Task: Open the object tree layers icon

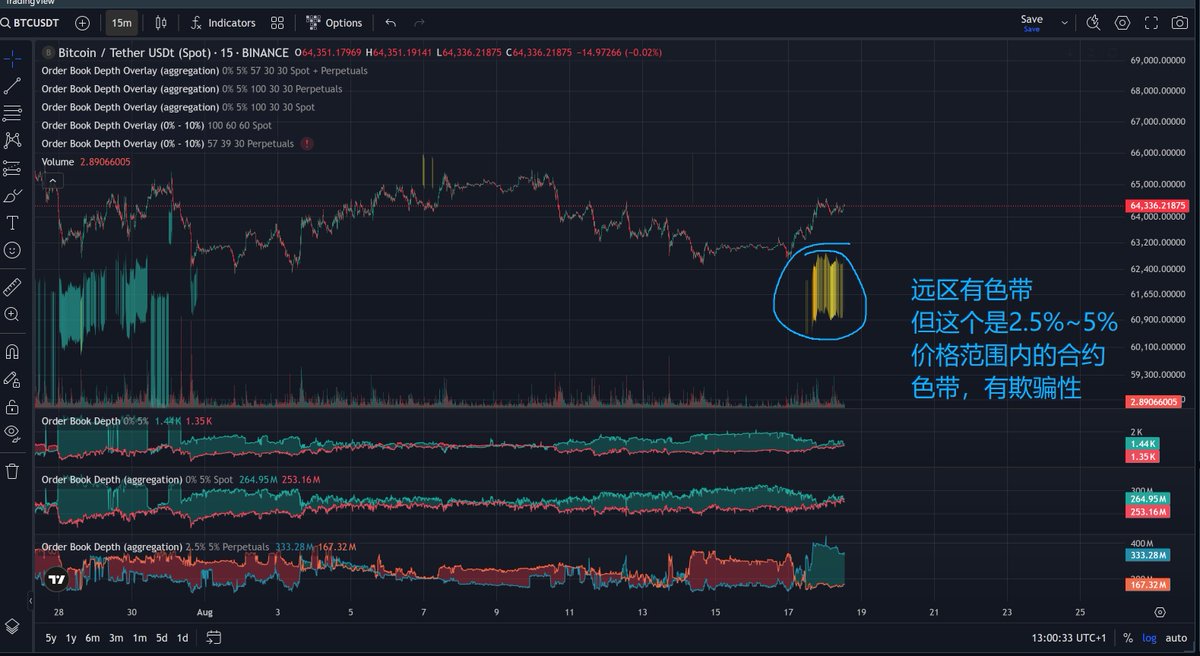Action: click(13, 626)
